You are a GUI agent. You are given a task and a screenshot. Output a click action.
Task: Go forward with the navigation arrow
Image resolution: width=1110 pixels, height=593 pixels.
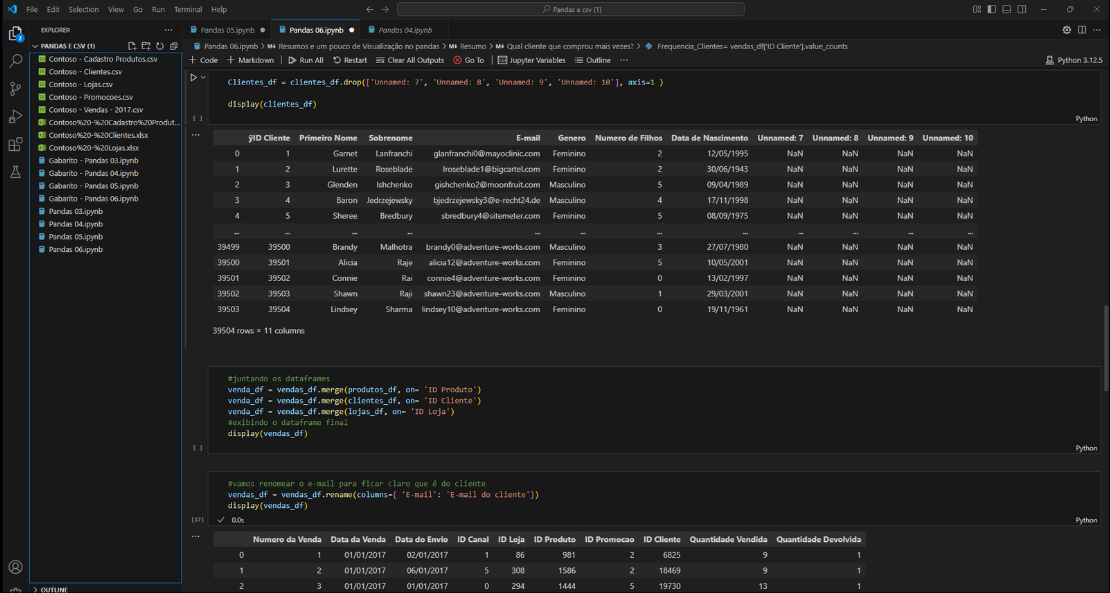point(385,9)
